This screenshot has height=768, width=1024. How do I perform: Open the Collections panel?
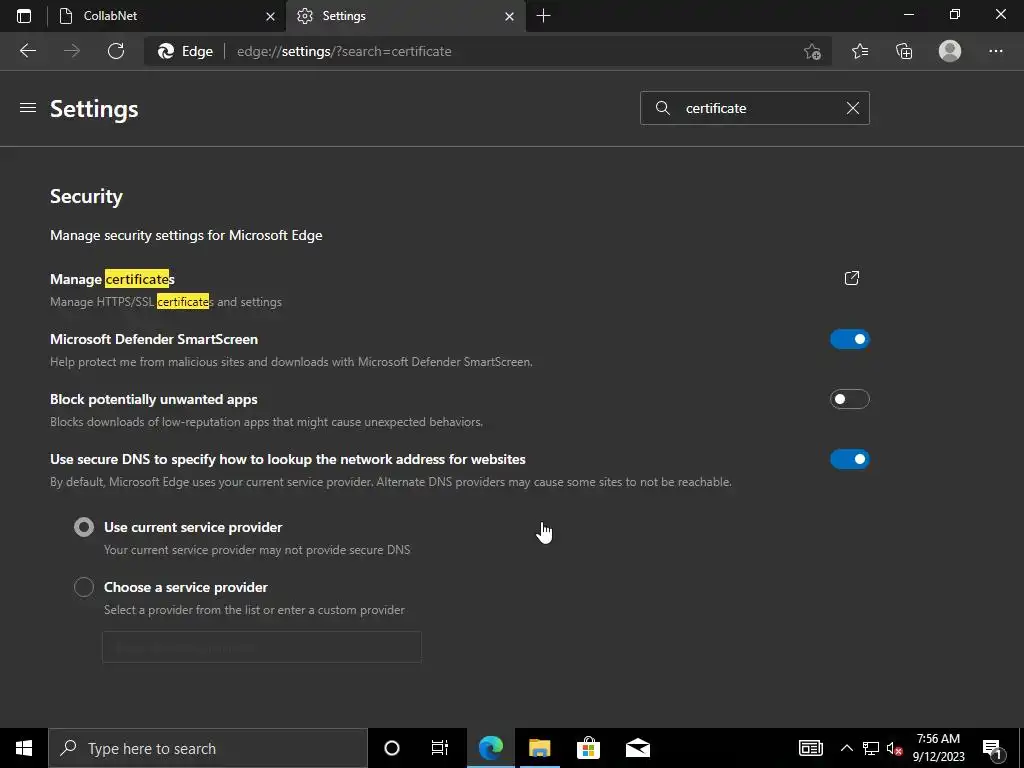click(x=904, y=51)
